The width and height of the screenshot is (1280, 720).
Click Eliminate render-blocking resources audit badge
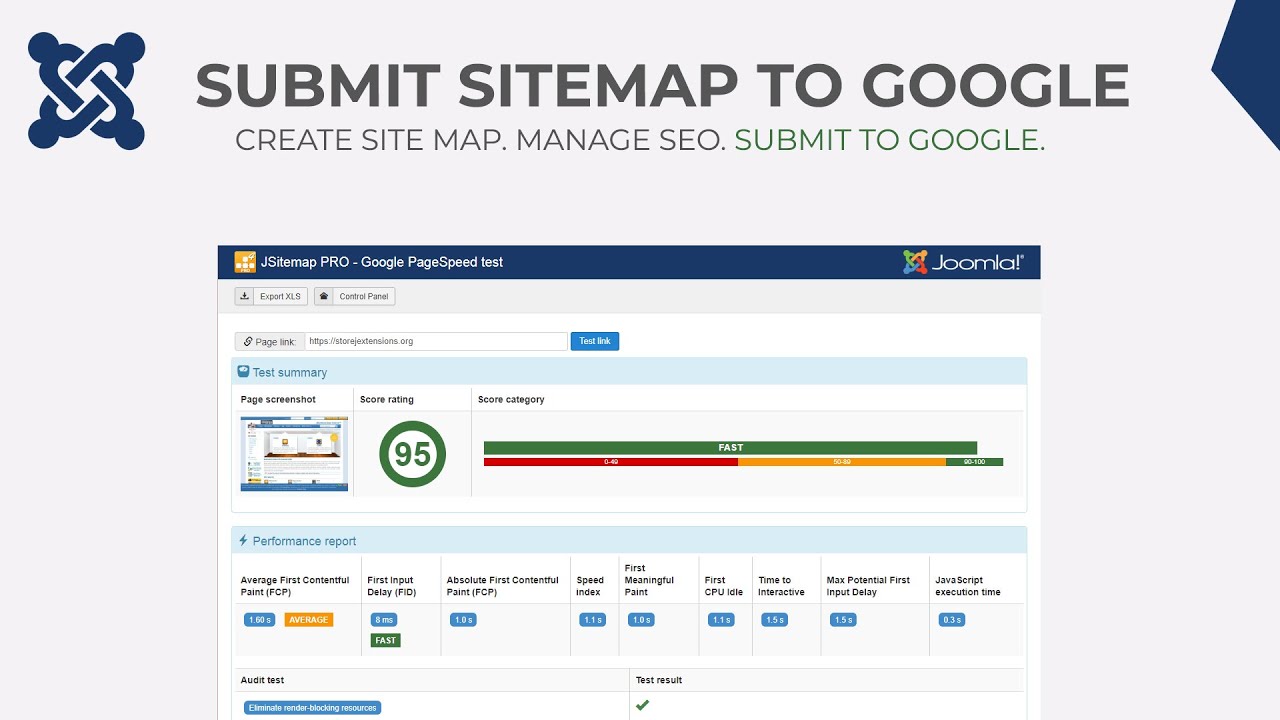[313, 708]
